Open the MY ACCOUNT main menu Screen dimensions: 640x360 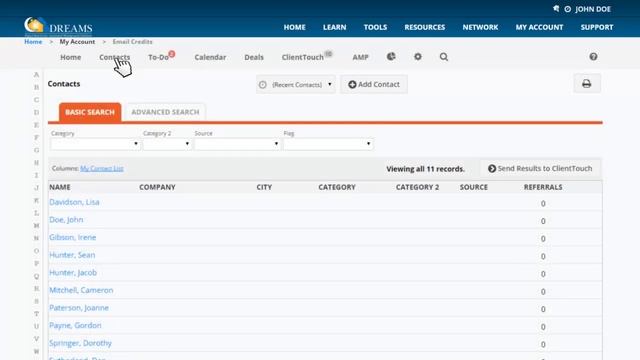pyautogui.click(x=539, y=27)
